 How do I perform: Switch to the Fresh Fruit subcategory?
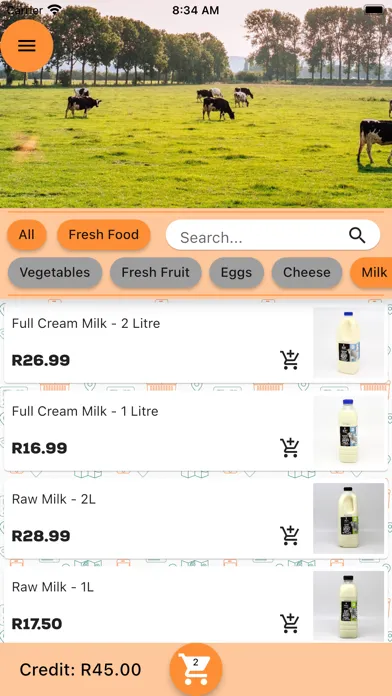coord(156,272)
